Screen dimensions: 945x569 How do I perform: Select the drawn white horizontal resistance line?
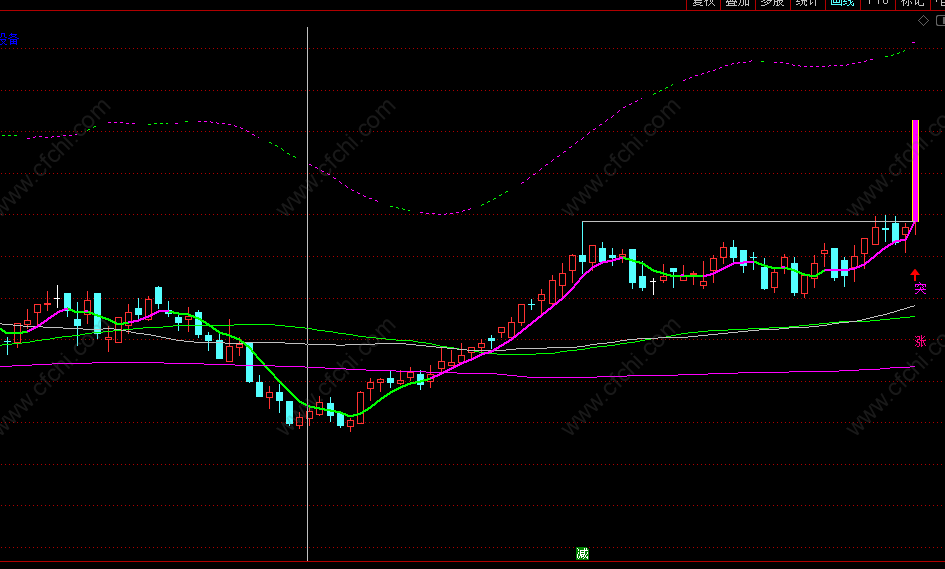[x=747, y=222]
